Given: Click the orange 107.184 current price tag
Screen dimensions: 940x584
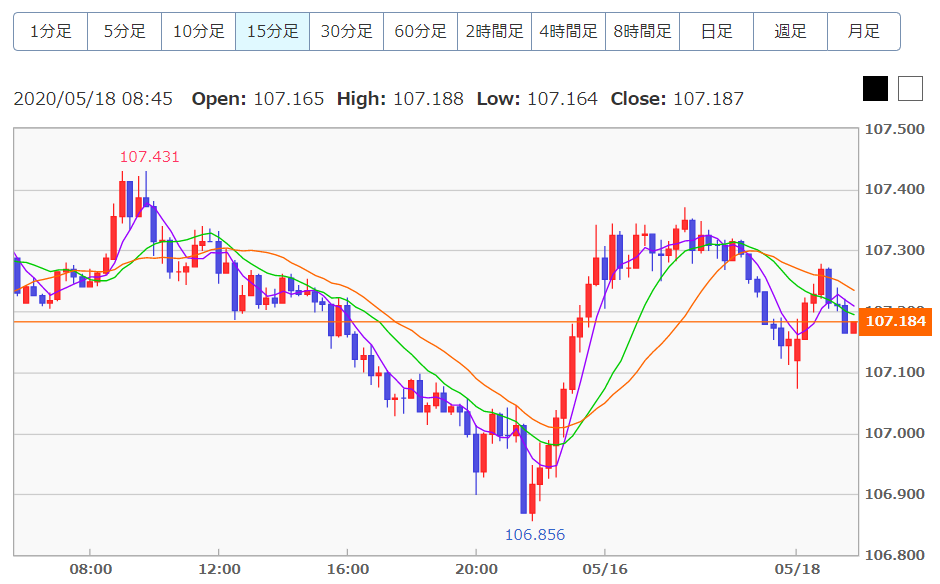Looking at the screenshot, I should point(895,322).
